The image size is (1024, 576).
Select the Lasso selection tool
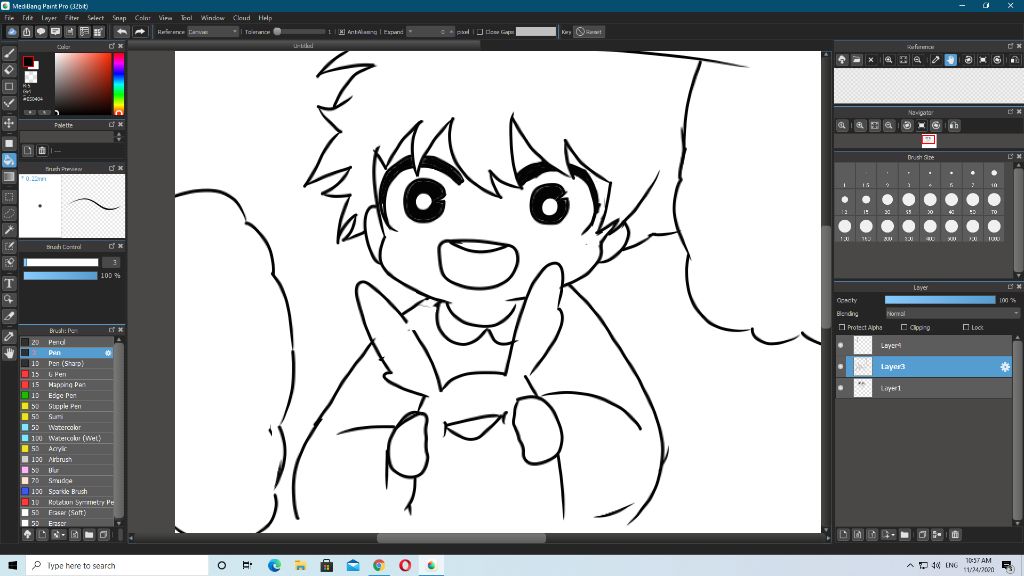click(9, 213)
